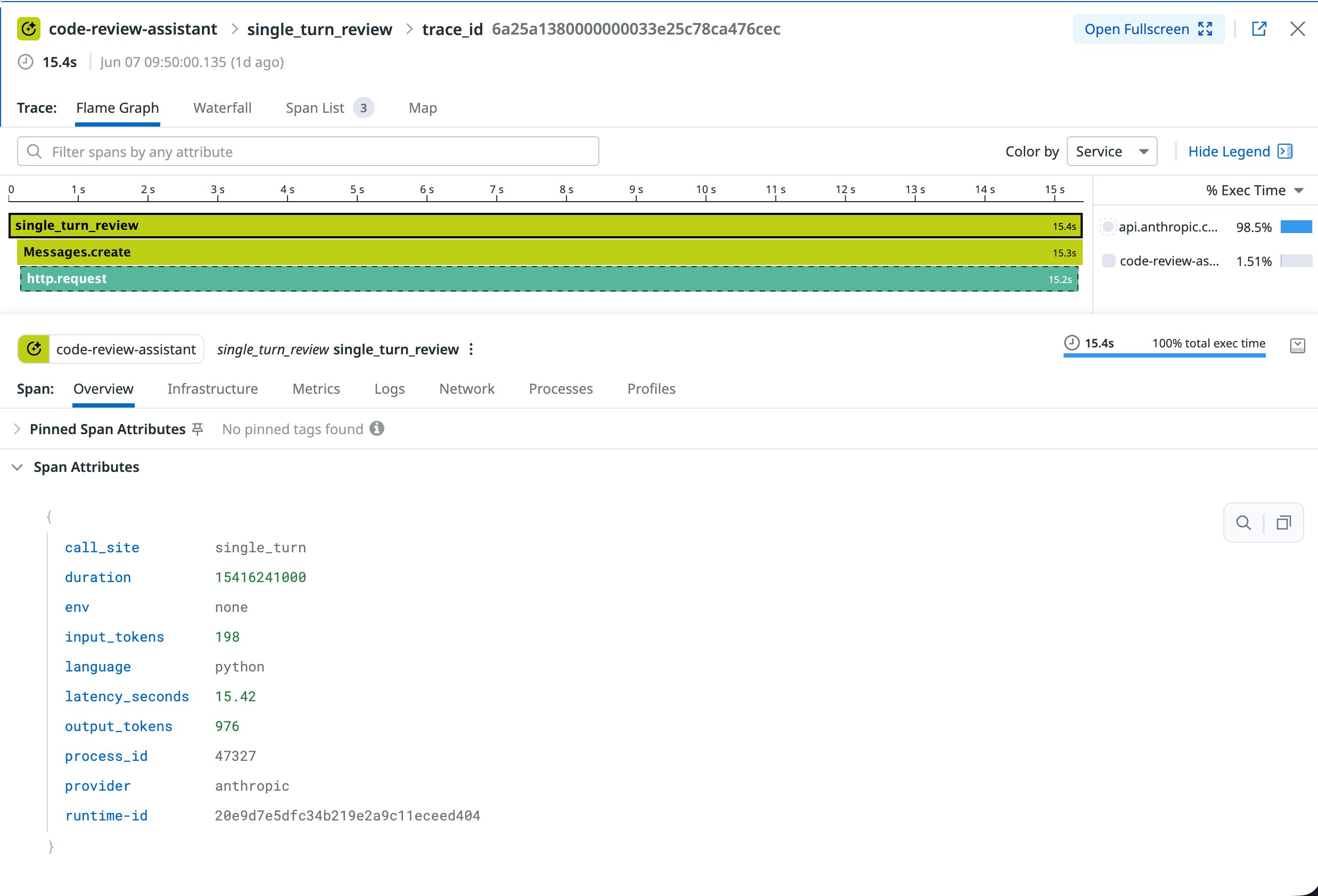Click the output_tokens value 976

(227, 726)
